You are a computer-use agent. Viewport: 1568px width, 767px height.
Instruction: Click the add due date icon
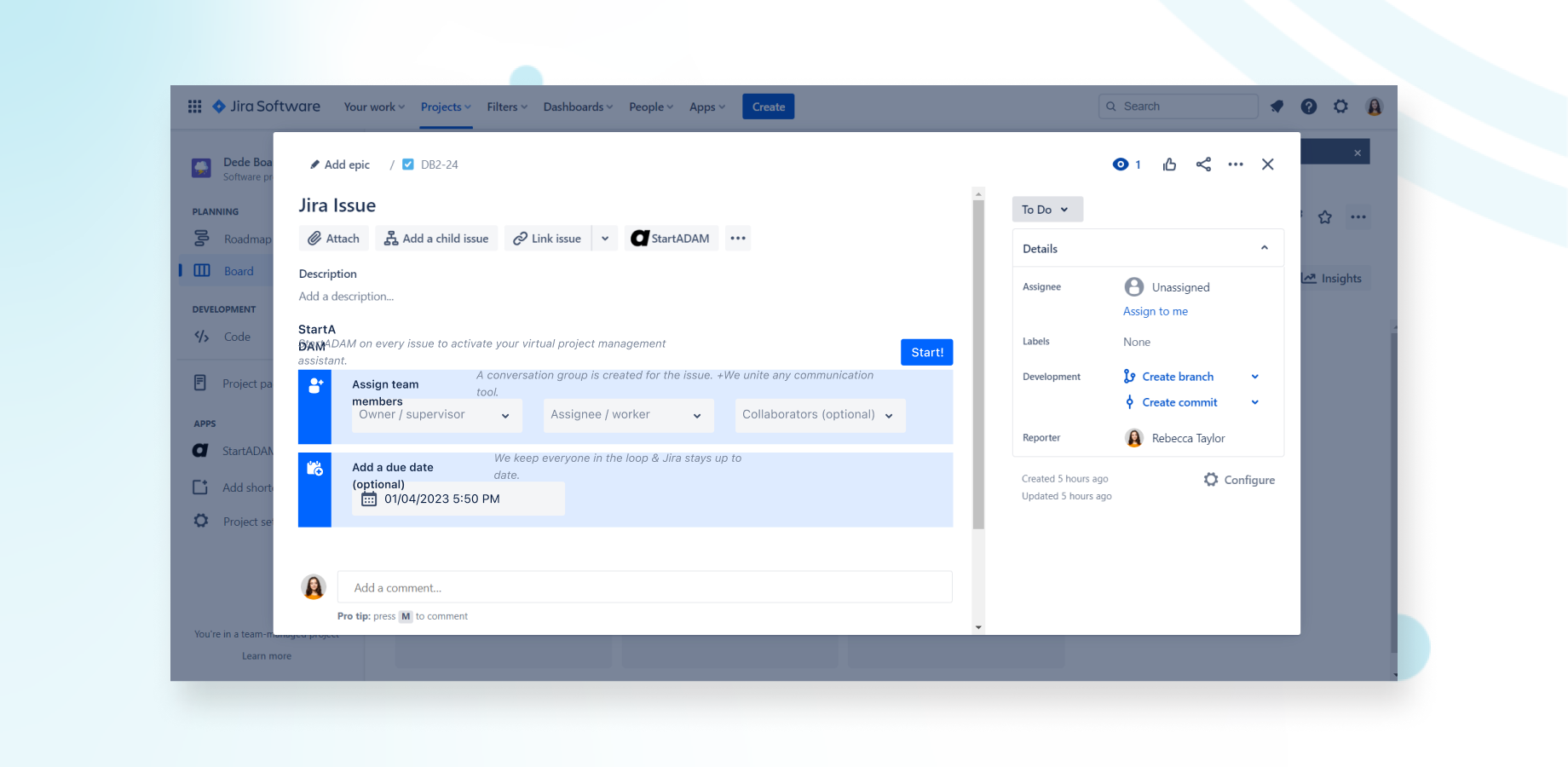coord(314,468)
